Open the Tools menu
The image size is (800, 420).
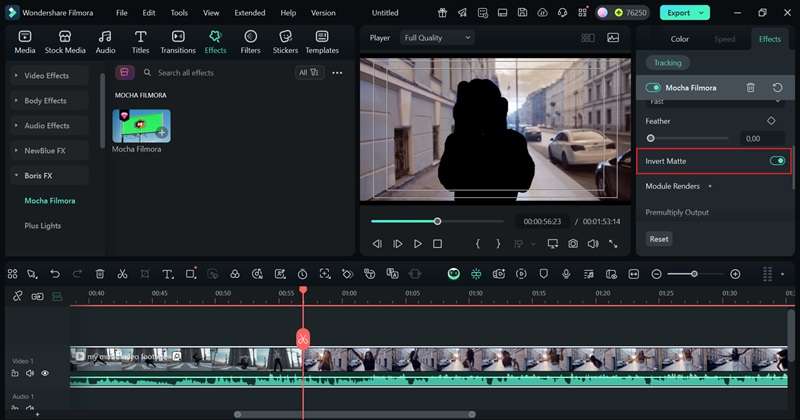pos(179,13)
